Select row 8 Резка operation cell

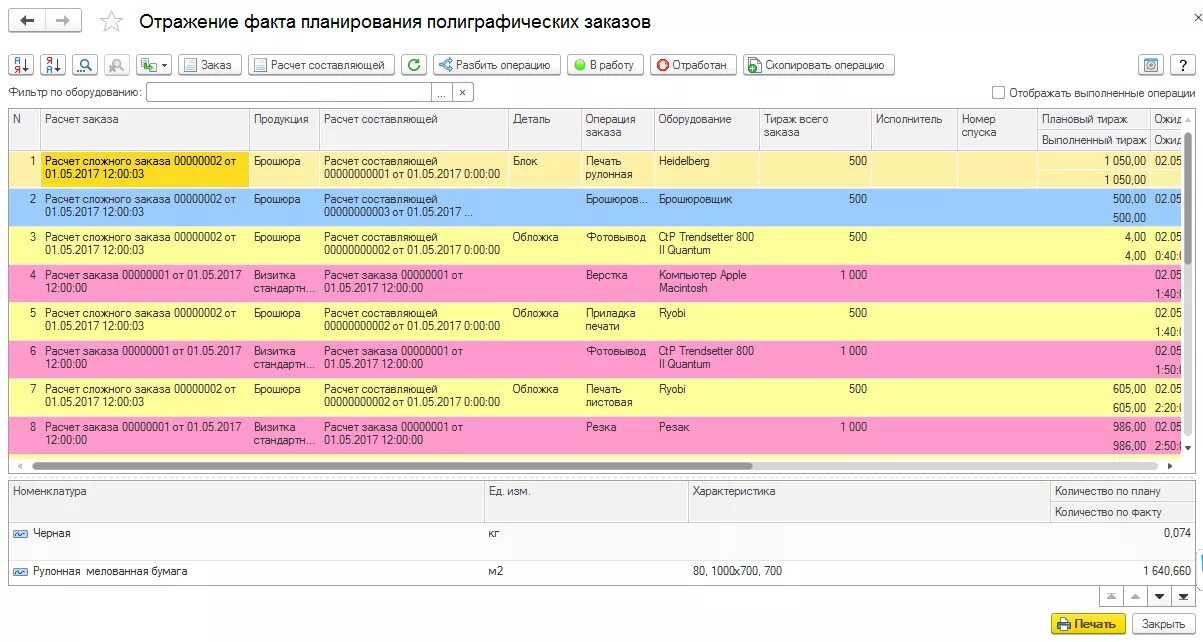[618, 435]
